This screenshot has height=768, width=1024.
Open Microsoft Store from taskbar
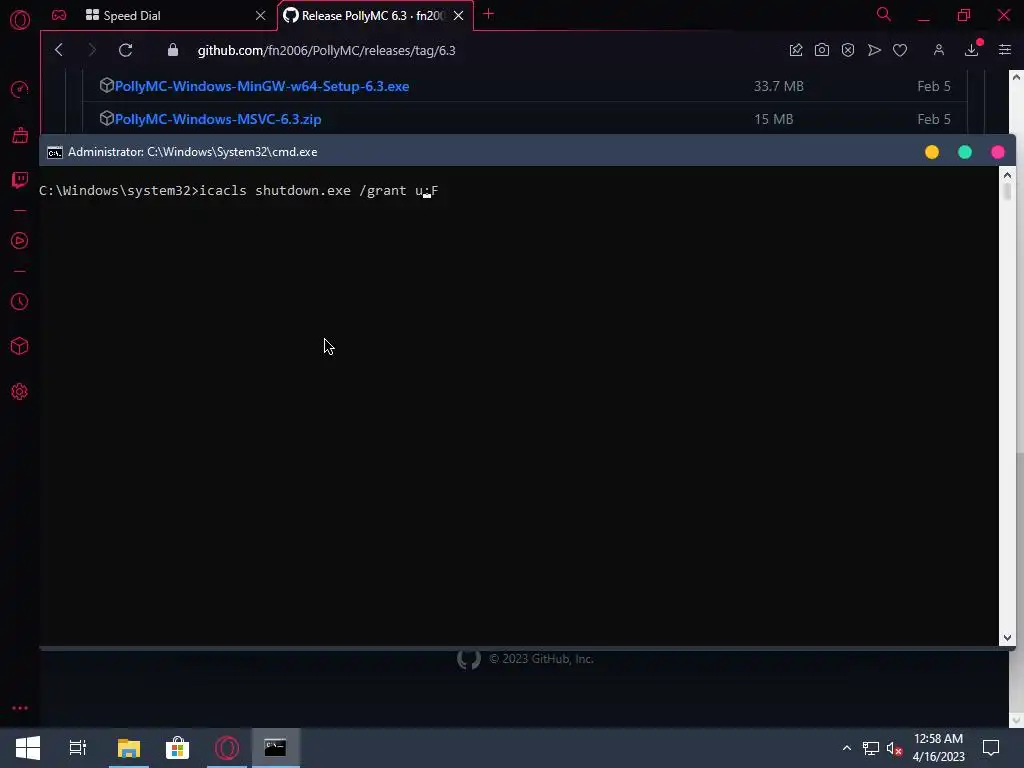click(x=177, y=748)
